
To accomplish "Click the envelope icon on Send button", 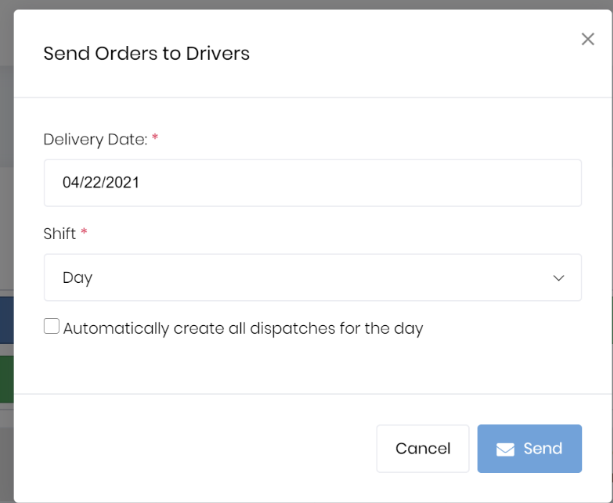I will click(505, 449).
